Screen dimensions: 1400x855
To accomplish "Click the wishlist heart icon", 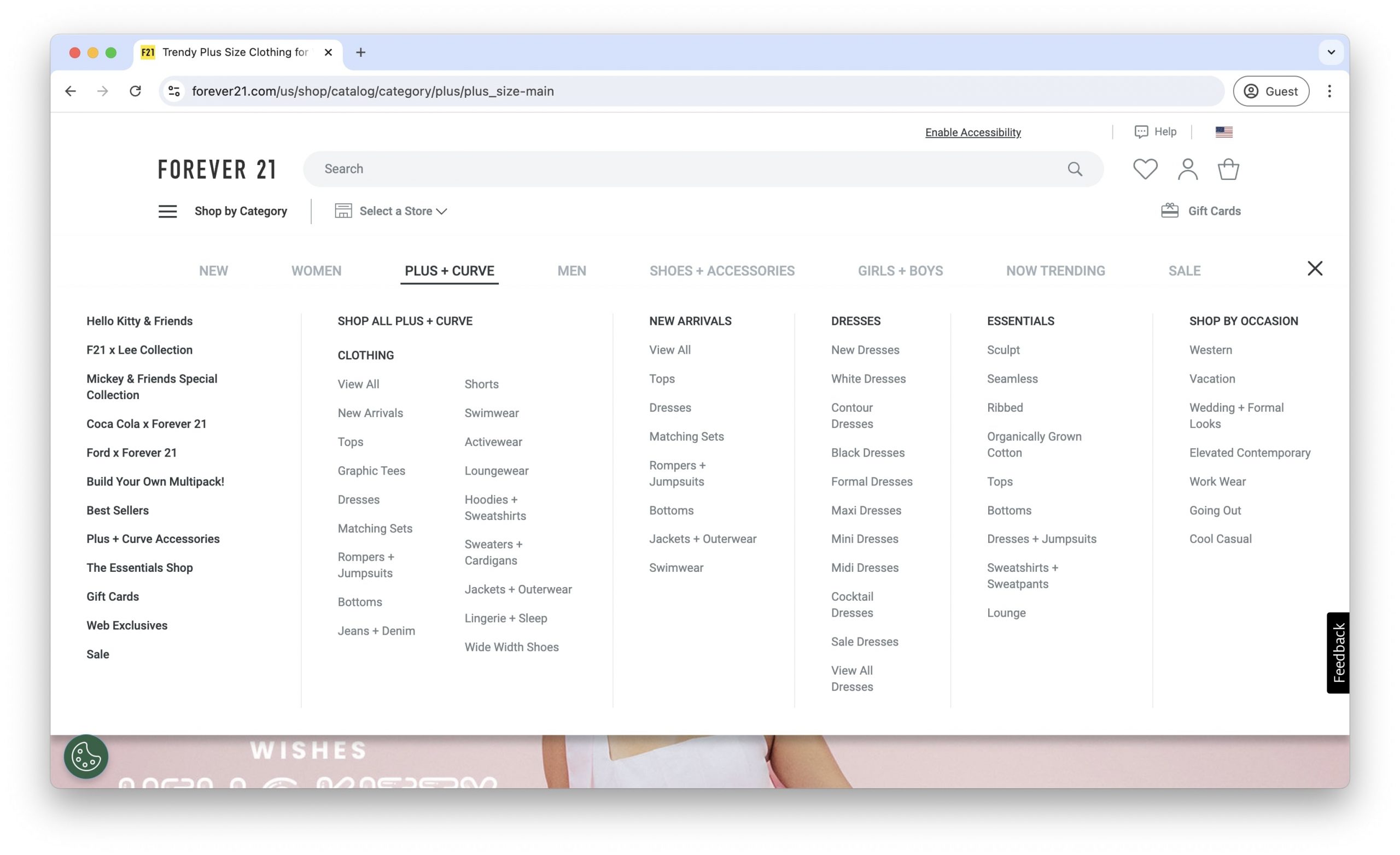I will coord(1145,168).
